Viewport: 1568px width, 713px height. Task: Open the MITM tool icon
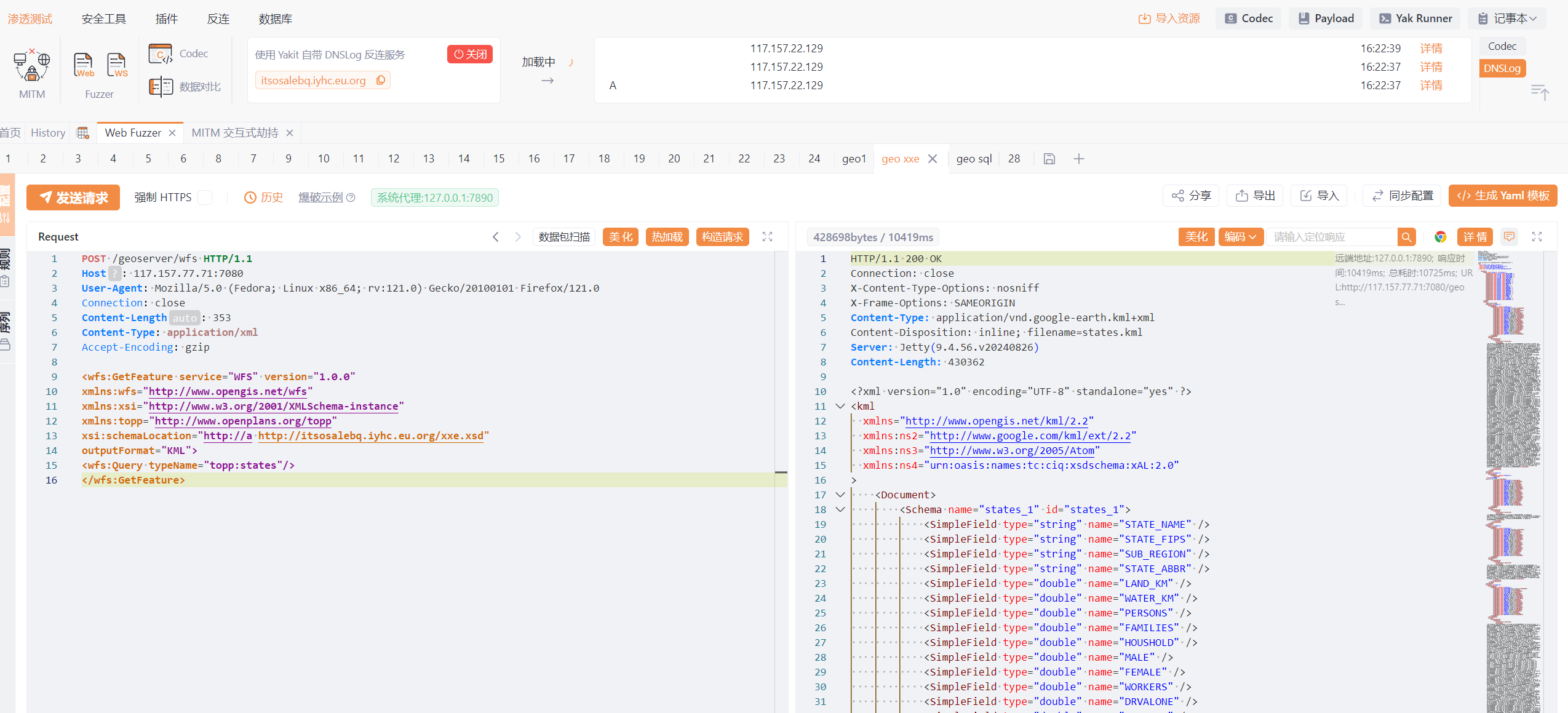tap(31, 66)
